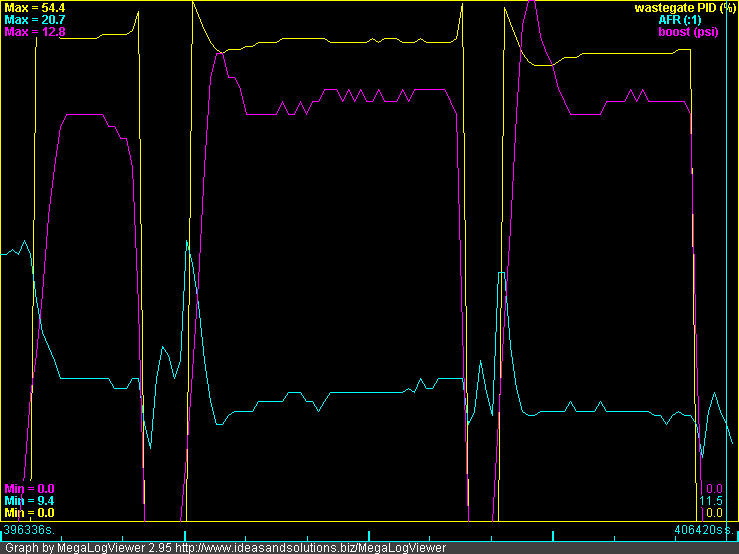This screenshot has width=739, height=554.
Task: Click the magenta "Min = 0.0" label
Action: click(29, 488)
